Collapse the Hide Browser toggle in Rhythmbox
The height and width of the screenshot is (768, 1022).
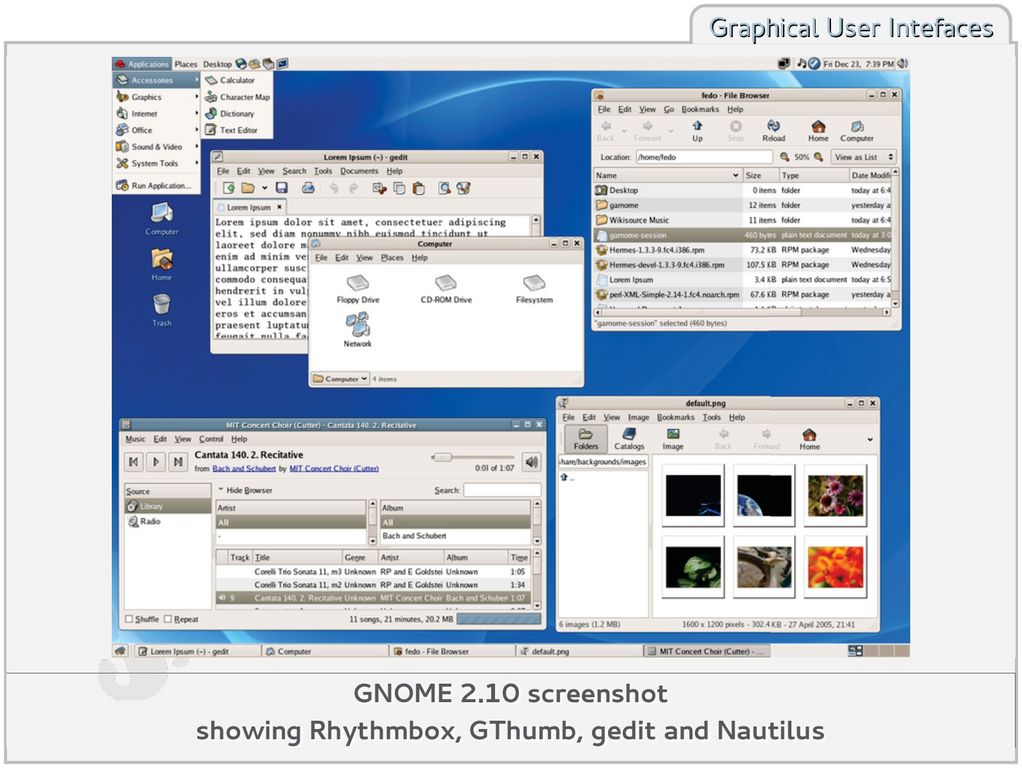tap(245, 490)
